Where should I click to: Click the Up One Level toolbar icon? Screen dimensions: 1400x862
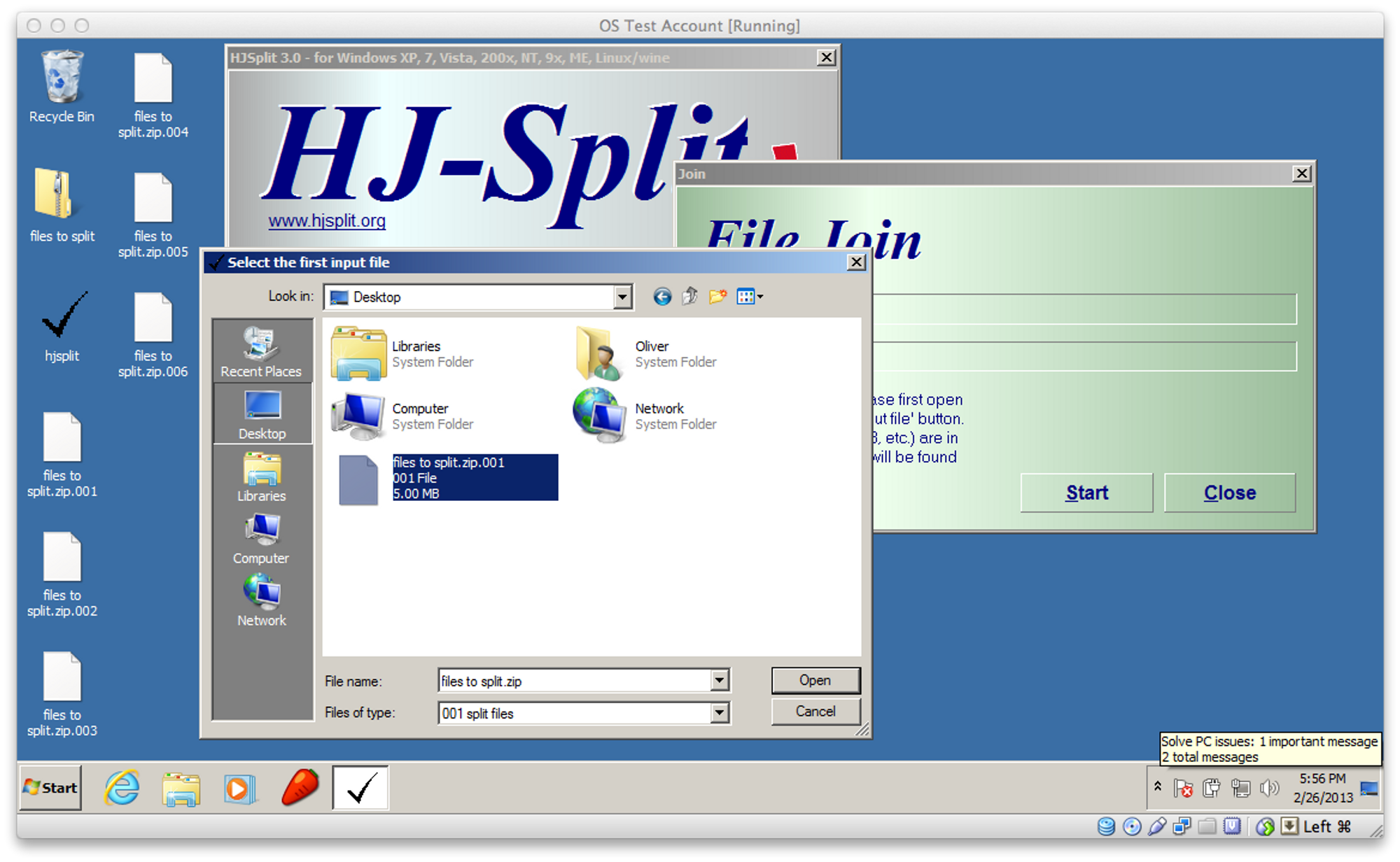click(x=689, y=297)
